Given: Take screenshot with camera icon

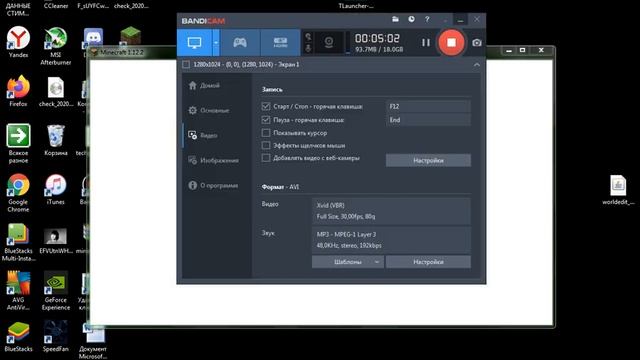Looking at the screenshot, I should click(477, 42).
